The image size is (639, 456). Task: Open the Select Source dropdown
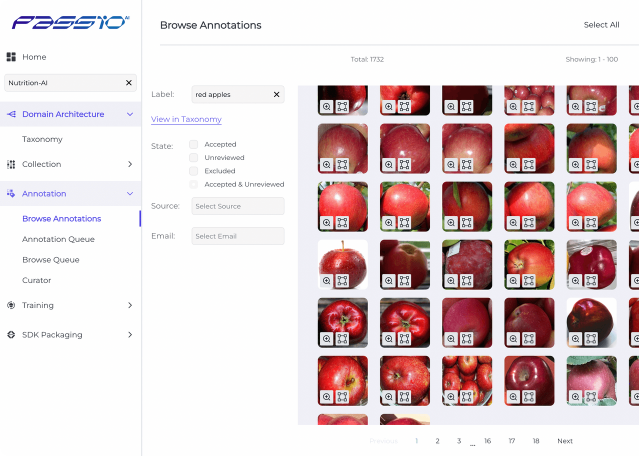click(238, 206)
